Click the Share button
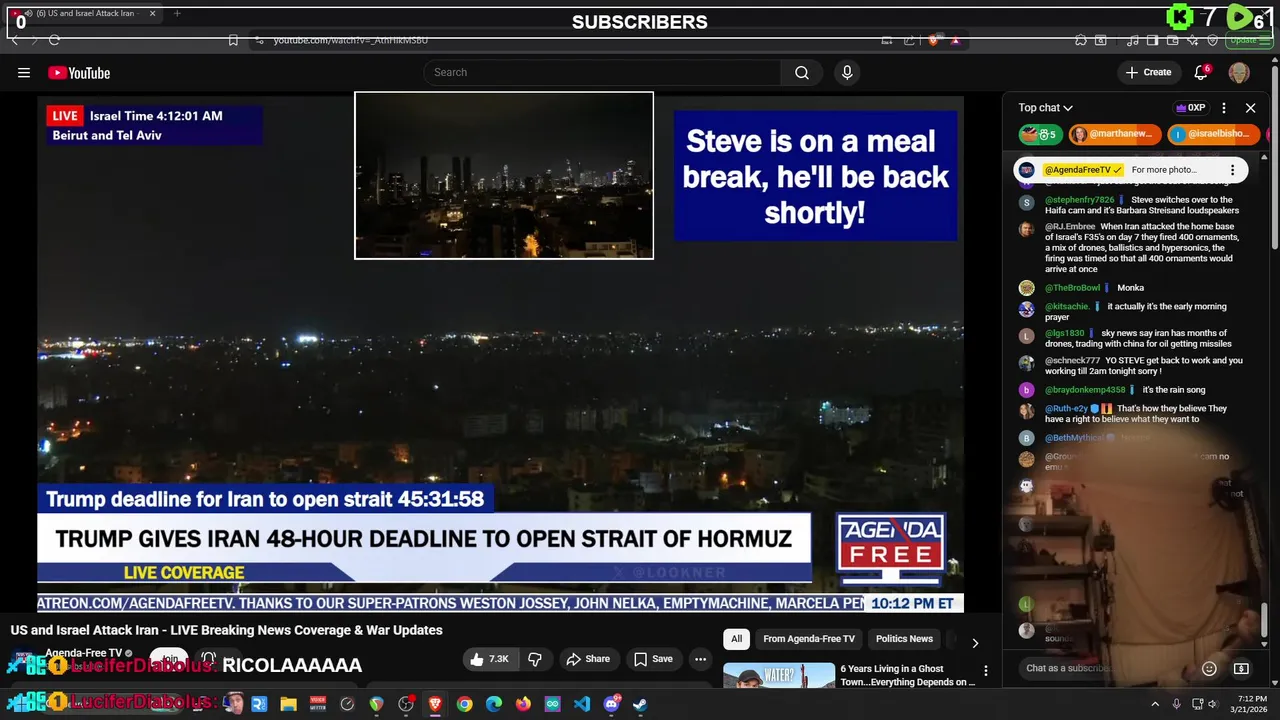This screenshot has height=720, width=1280. click(588, 659)
